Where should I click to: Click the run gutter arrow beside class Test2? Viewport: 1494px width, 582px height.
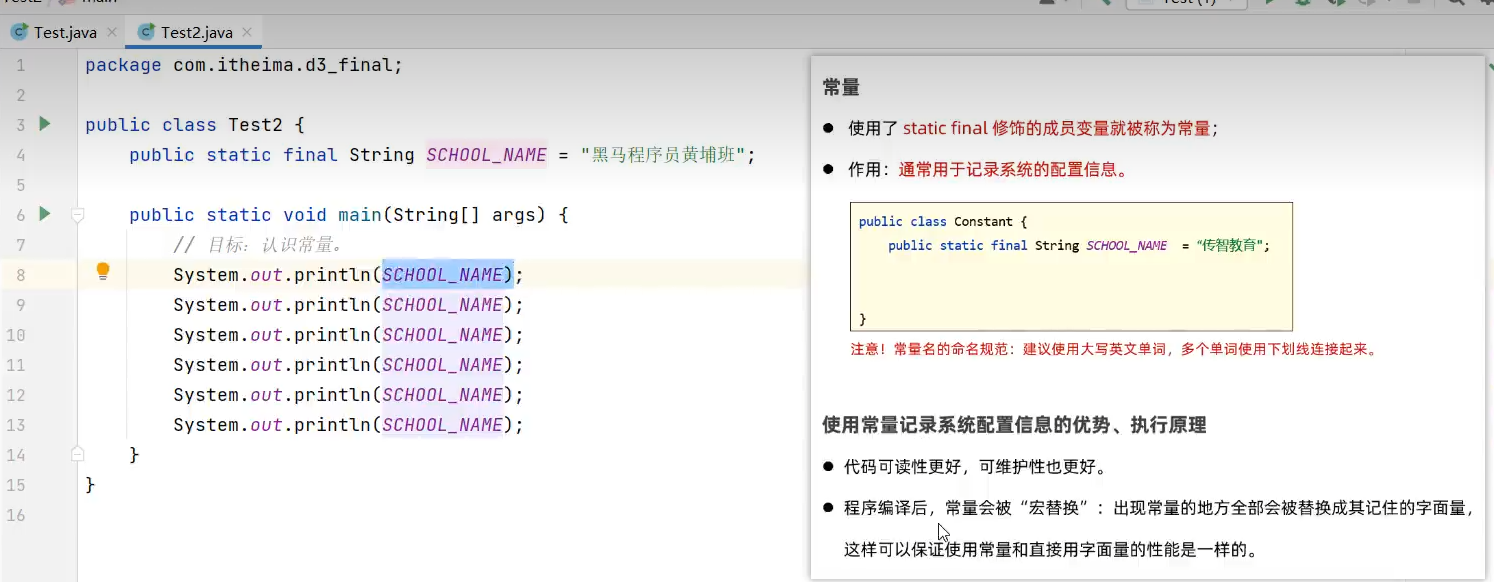pyautogui.click(x=44, y=124)
